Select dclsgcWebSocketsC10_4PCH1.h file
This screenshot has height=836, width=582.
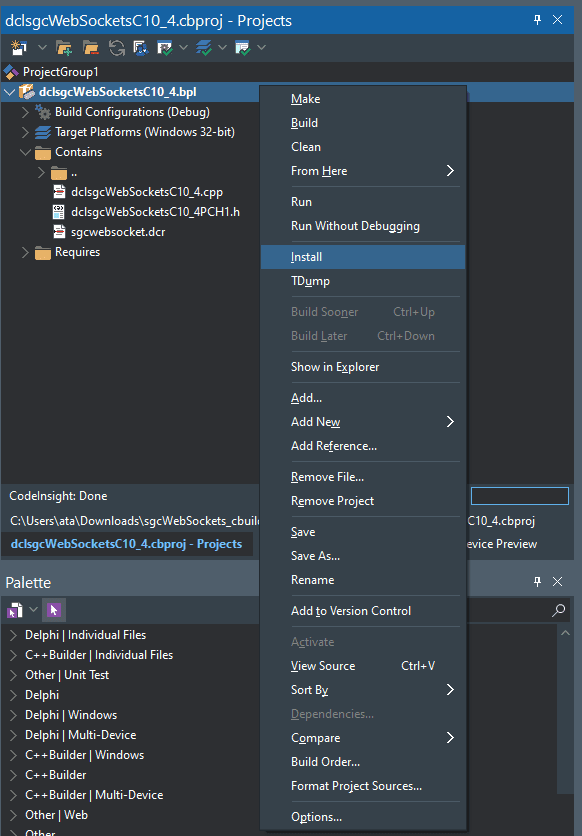click(155, 212)
